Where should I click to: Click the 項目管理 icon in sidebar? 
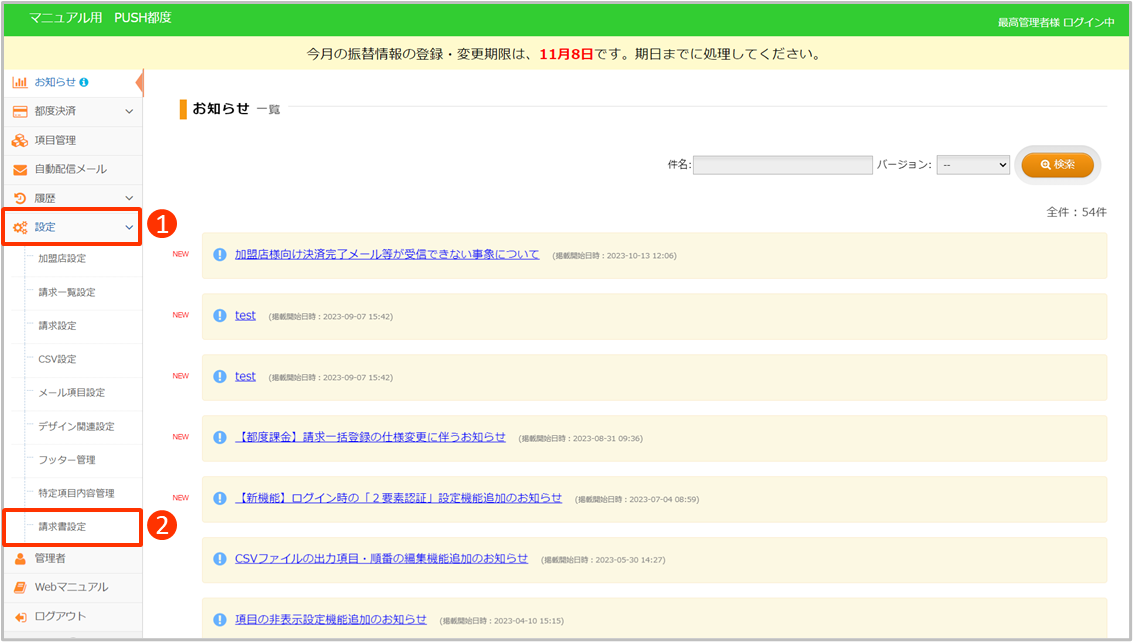click(20, 140)
